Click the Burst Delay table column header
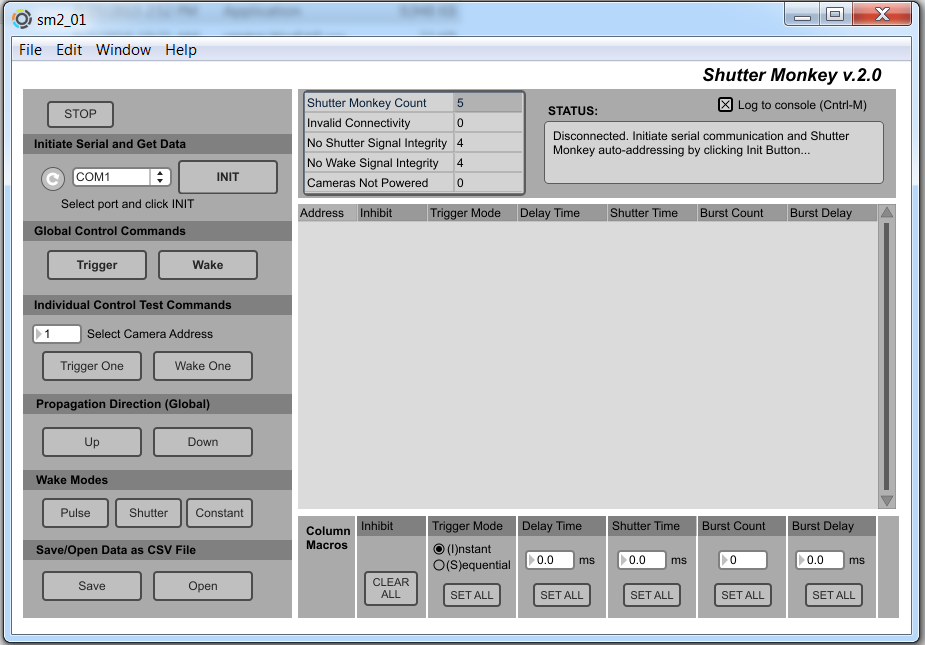Viewport: 925px width, 645px height. coord(832,213)
